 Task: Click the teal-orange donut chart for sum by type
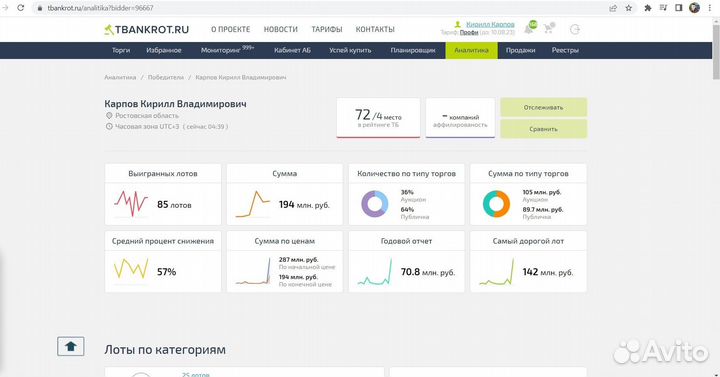point(496,204)
